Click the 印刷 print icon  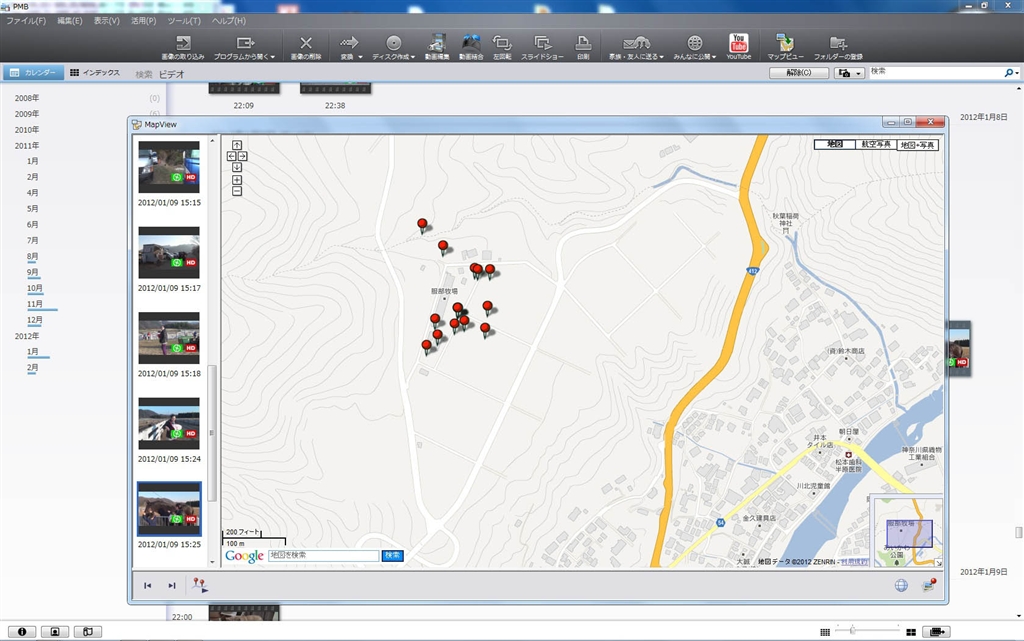583,44
